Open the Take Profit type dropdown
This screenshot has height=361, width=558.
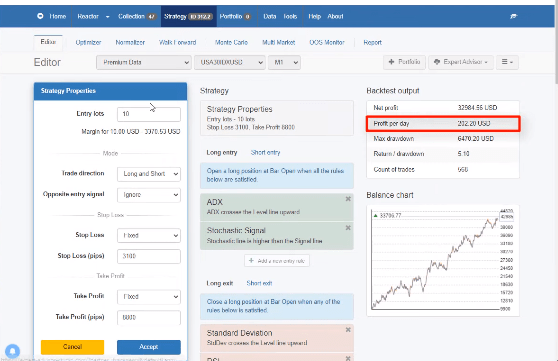tap(149, 297)
